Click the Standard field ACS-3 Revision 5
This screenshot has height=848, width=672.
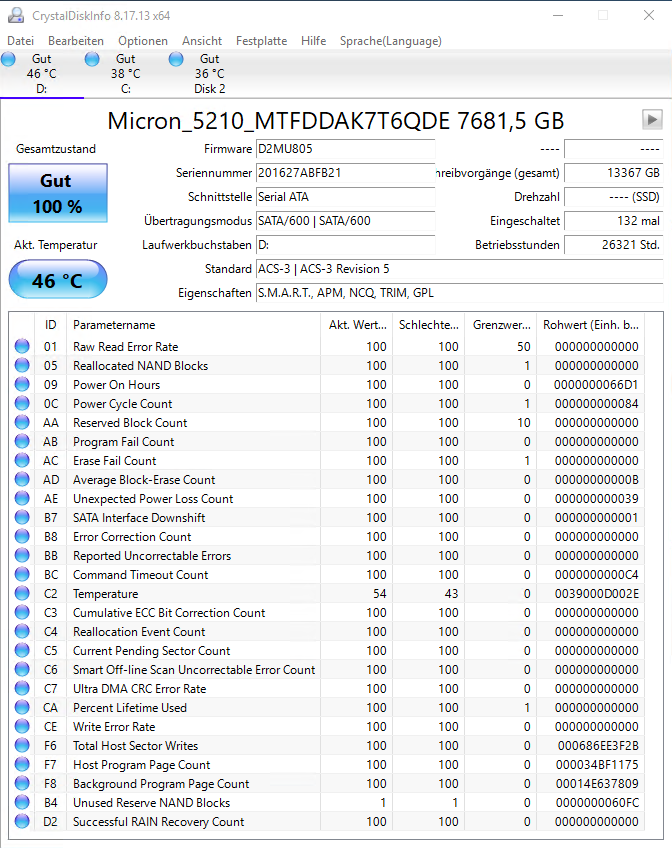[460, 269]
